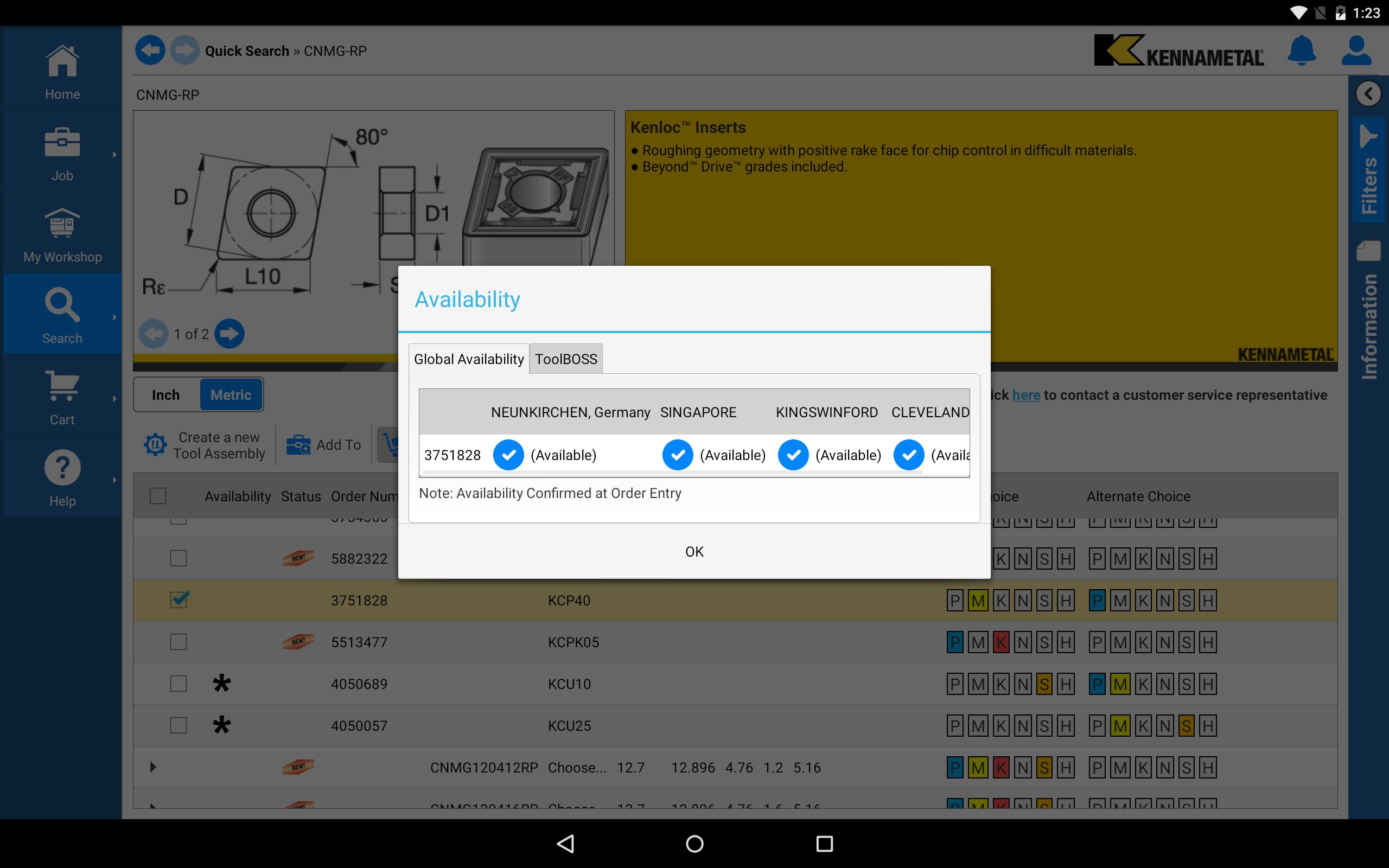Show next product image arrow
The image size is (1389, 868).
click(230, 334)
